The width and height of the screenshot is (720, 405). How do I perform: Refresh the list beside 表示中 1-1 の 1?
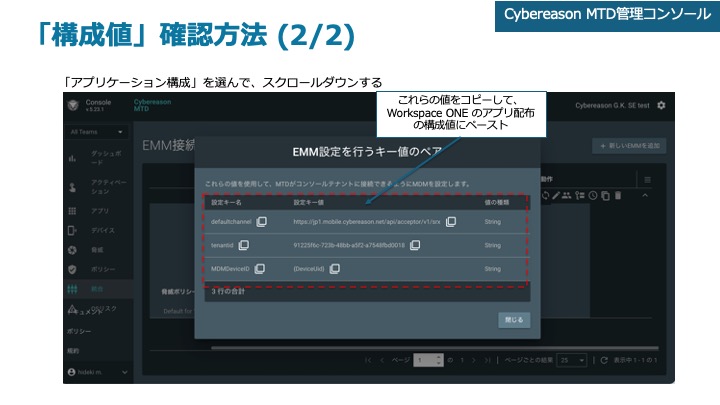pyautogui.click(x=604, y=360)
